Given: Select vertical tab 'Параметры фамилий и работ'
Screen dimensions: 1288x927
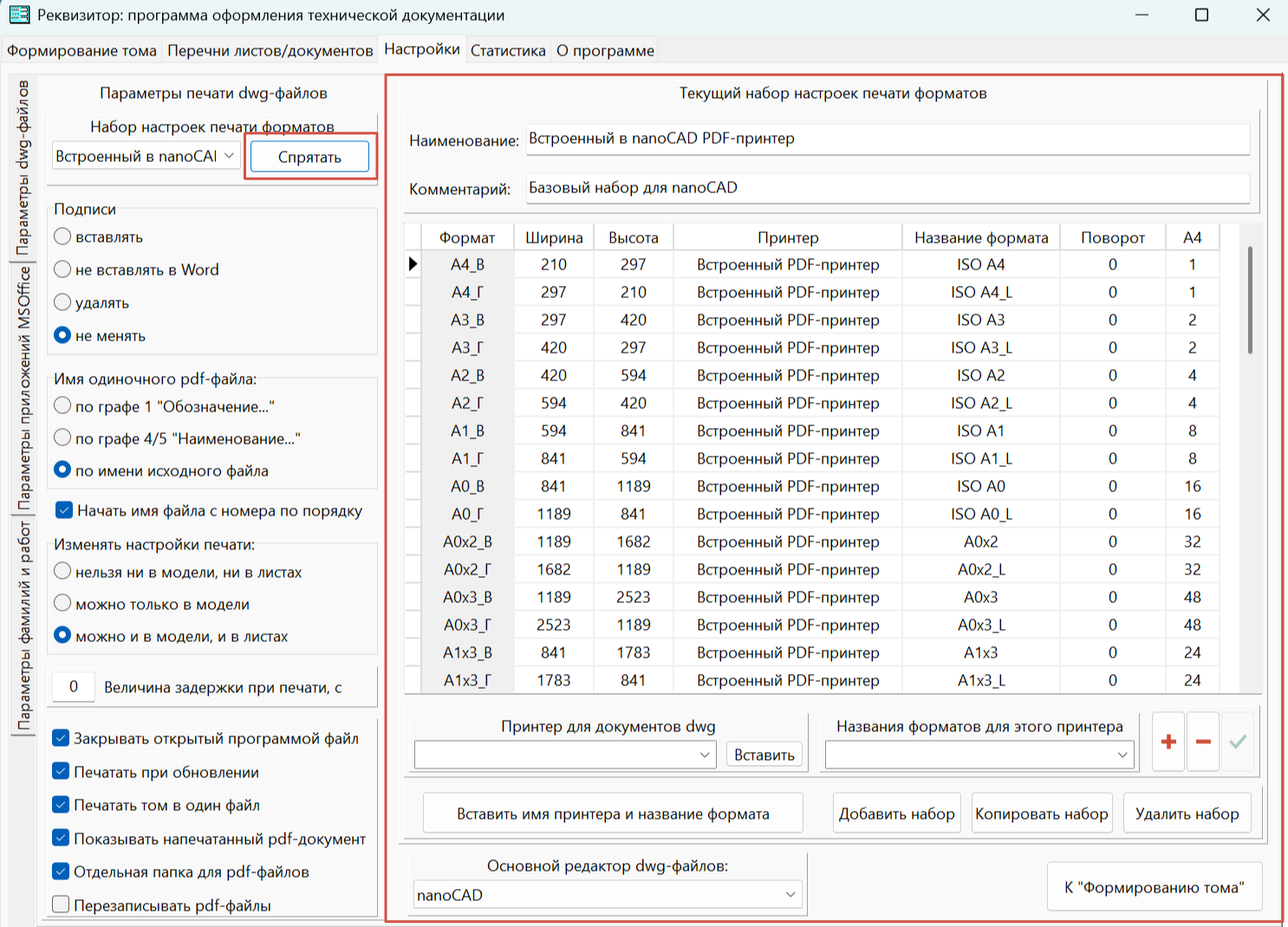Looking at the screenshot, I should pyautogui.click(x=23, y=626).
